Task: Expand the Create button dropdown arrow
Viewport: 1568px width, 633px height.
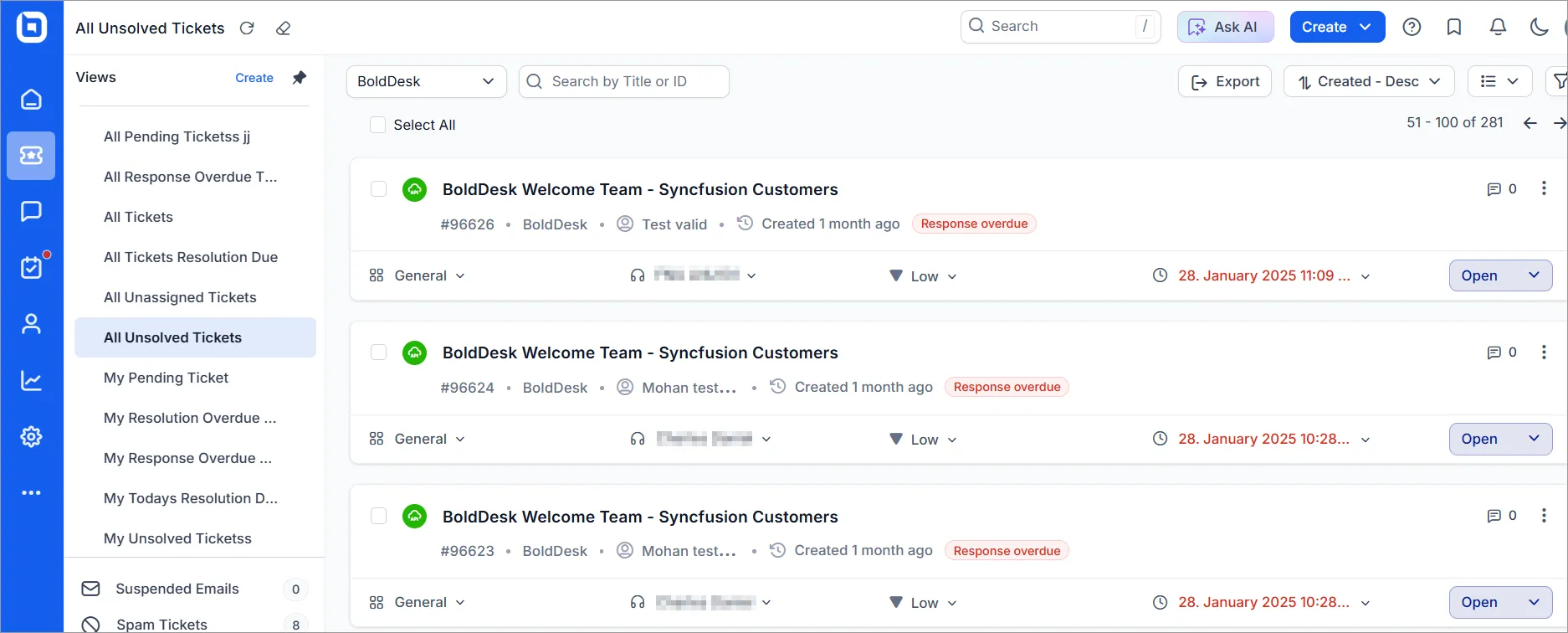Action: 1366,27
